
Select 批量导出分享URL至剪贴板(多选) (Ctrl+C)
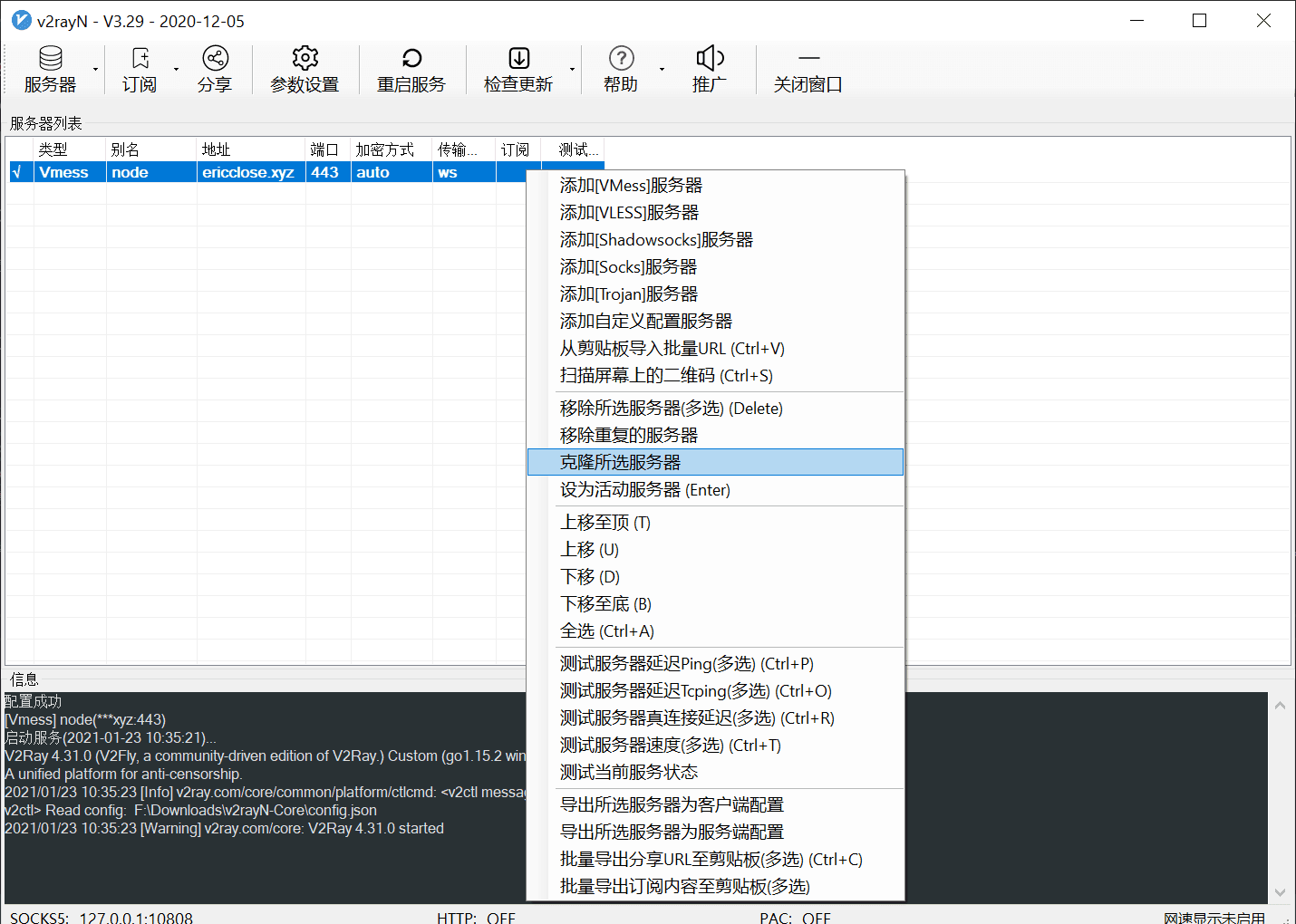715,860
